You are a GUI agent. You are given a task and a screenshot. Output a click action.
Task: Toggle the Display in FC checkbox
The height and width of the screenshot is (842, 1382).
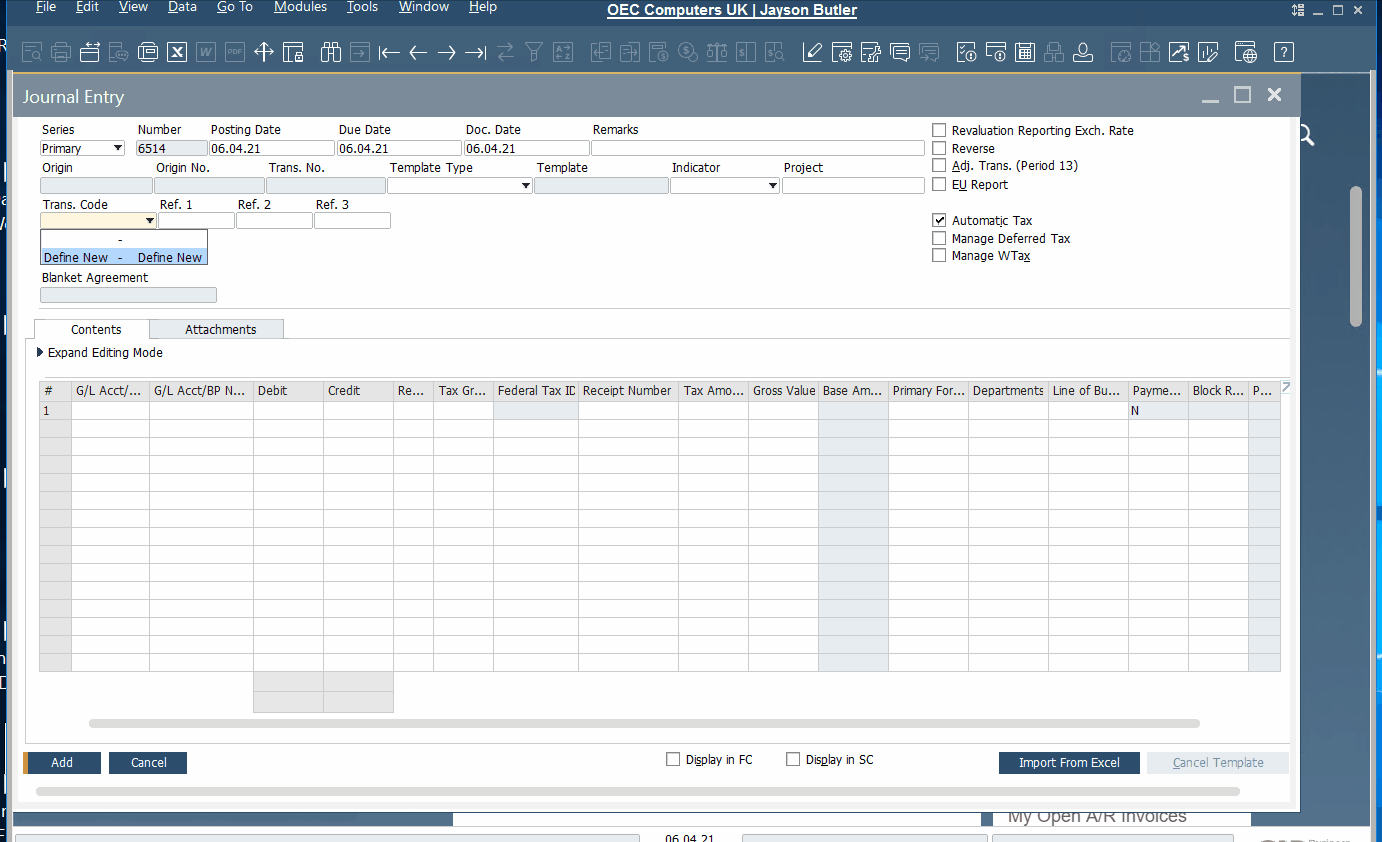[x=673, y=760]
